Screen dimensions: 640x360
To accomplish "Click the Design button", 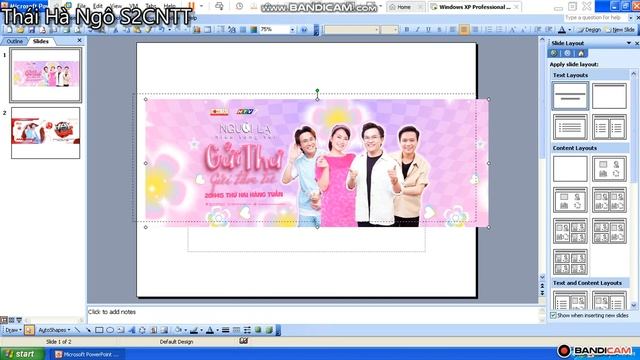I will pos(589,30).
